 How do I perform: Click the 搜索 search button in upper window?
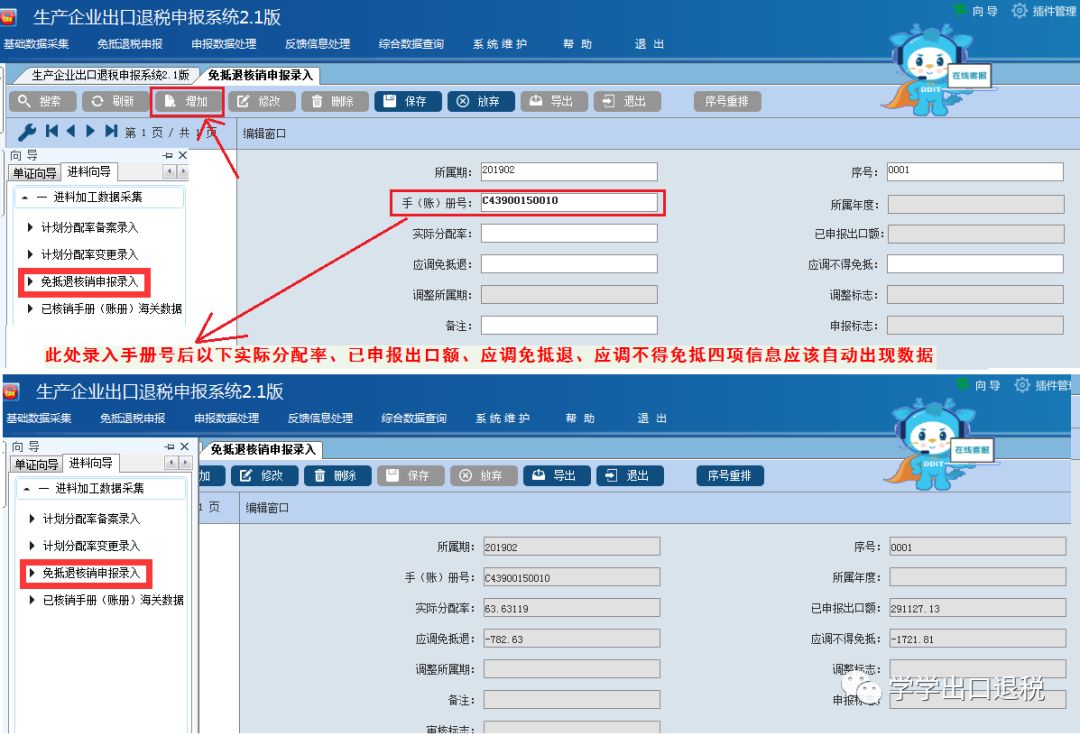pyautogui.click(x=41, y=101)
